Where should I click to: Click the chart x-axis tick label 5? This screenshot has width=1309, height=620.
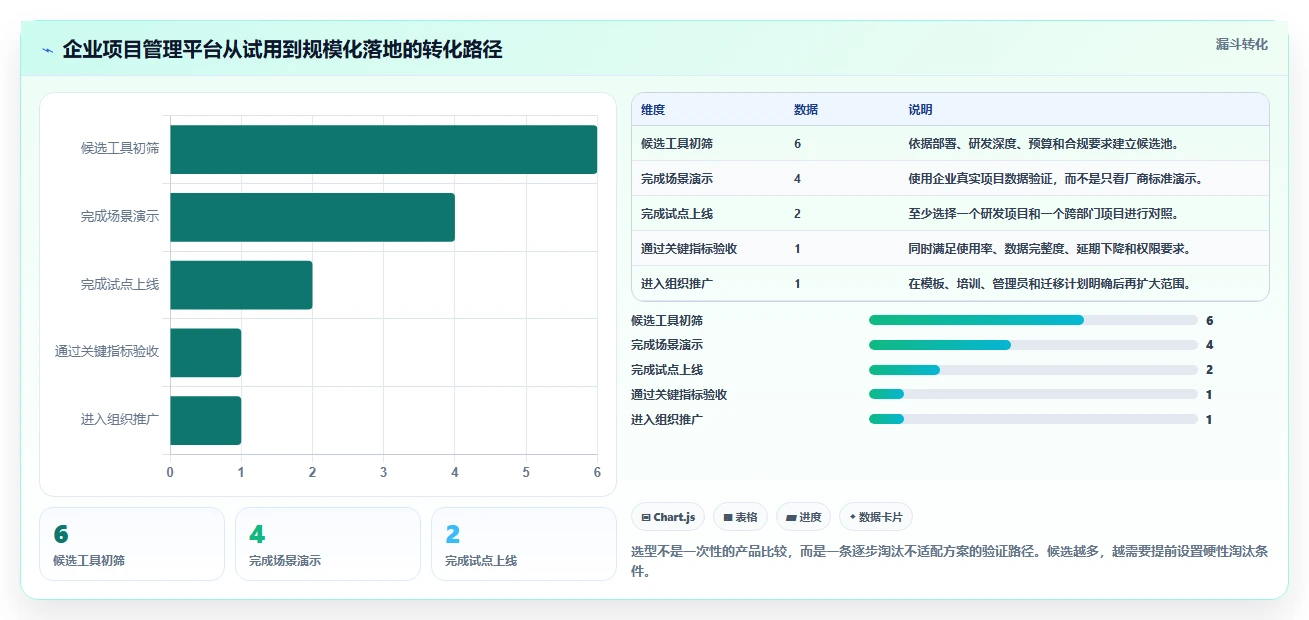pos(526,471)
